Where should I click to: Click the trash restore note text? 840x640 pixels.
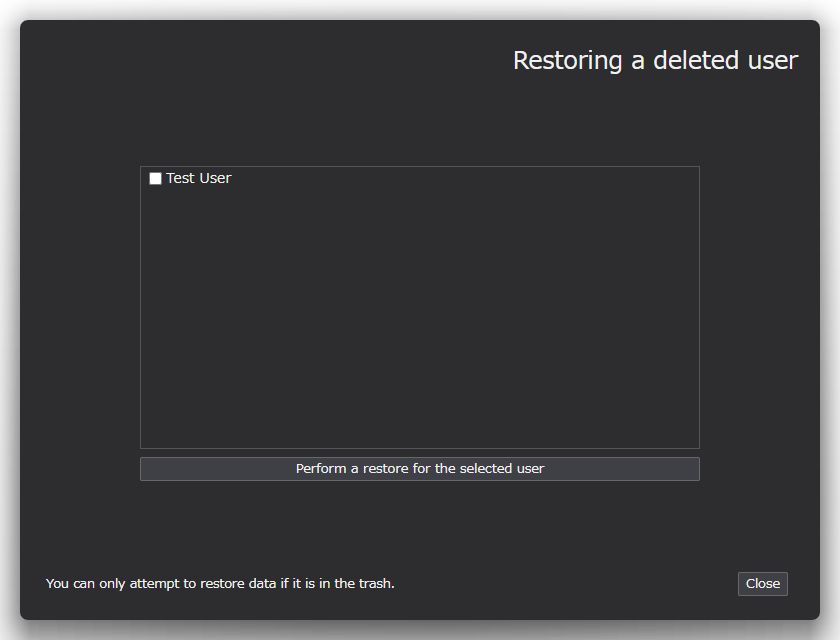pos(220,583)
